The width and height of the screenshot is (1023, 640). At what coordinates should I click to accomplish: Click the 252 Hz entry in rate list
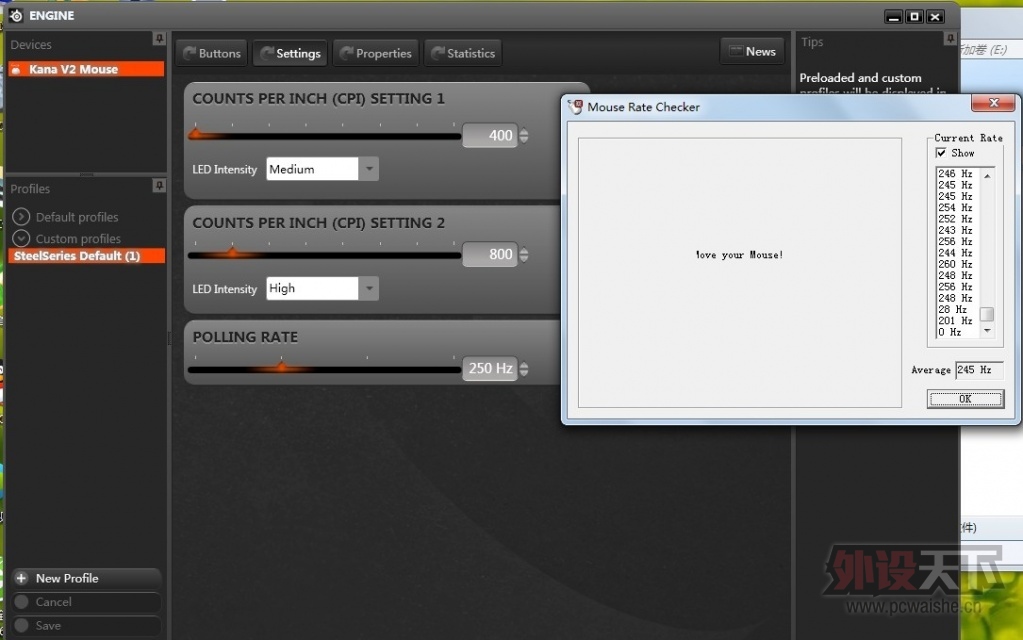(x=955, y=219)
